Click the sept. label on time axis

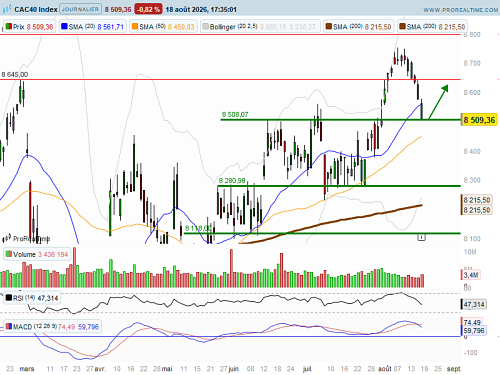pos(454,369)
